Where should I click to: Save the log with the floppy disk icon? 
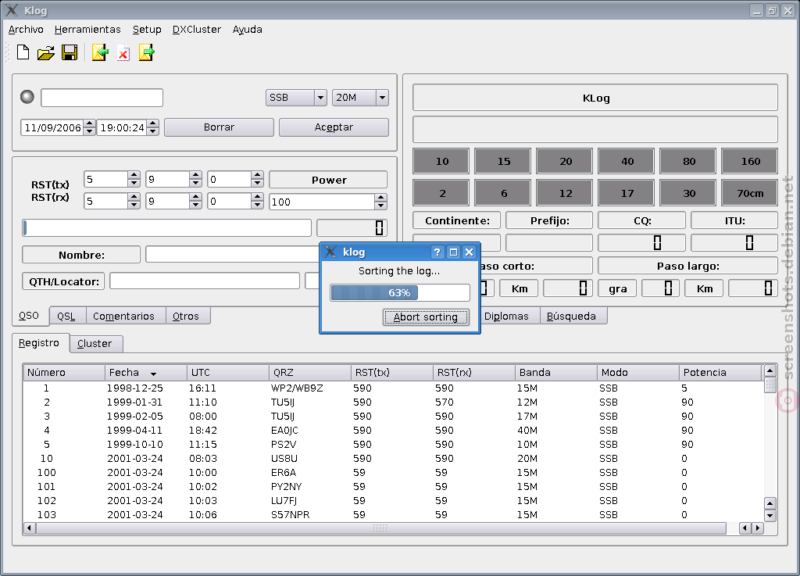pos(69,53)
